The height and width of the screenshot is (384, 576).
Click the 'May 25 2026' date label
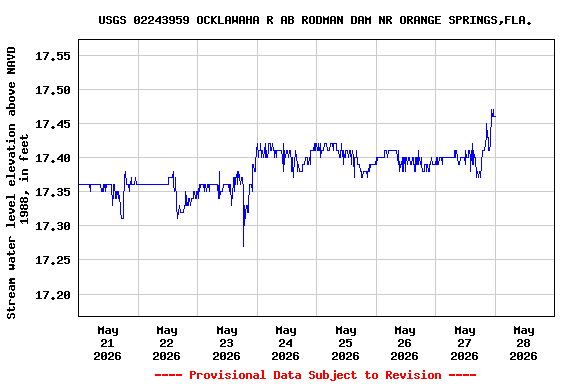(345, 343)
